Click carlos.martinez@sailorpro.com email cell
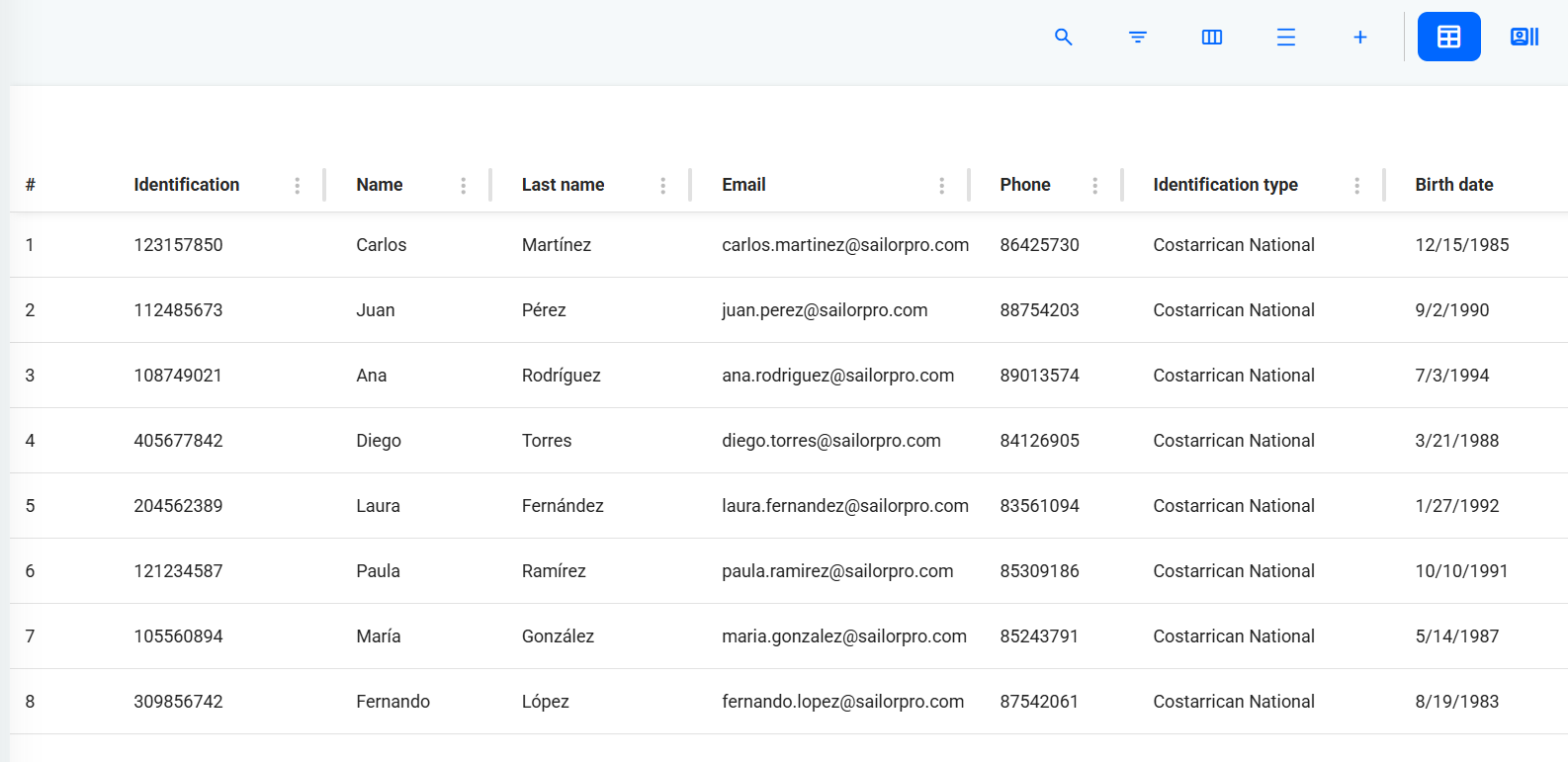The height and width of the screenshot is (762, 1568). [x=844, y=245]
